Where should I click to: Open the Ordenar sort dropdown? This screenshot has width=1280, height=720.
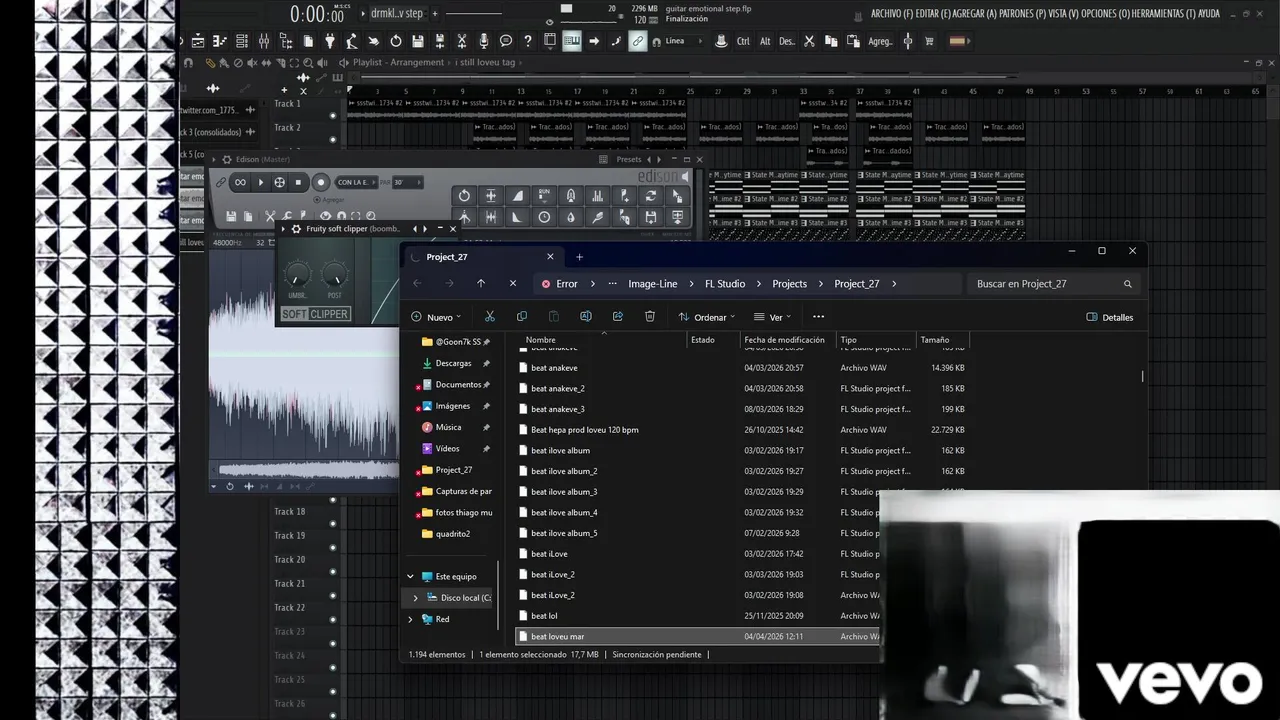pos(706,317)
